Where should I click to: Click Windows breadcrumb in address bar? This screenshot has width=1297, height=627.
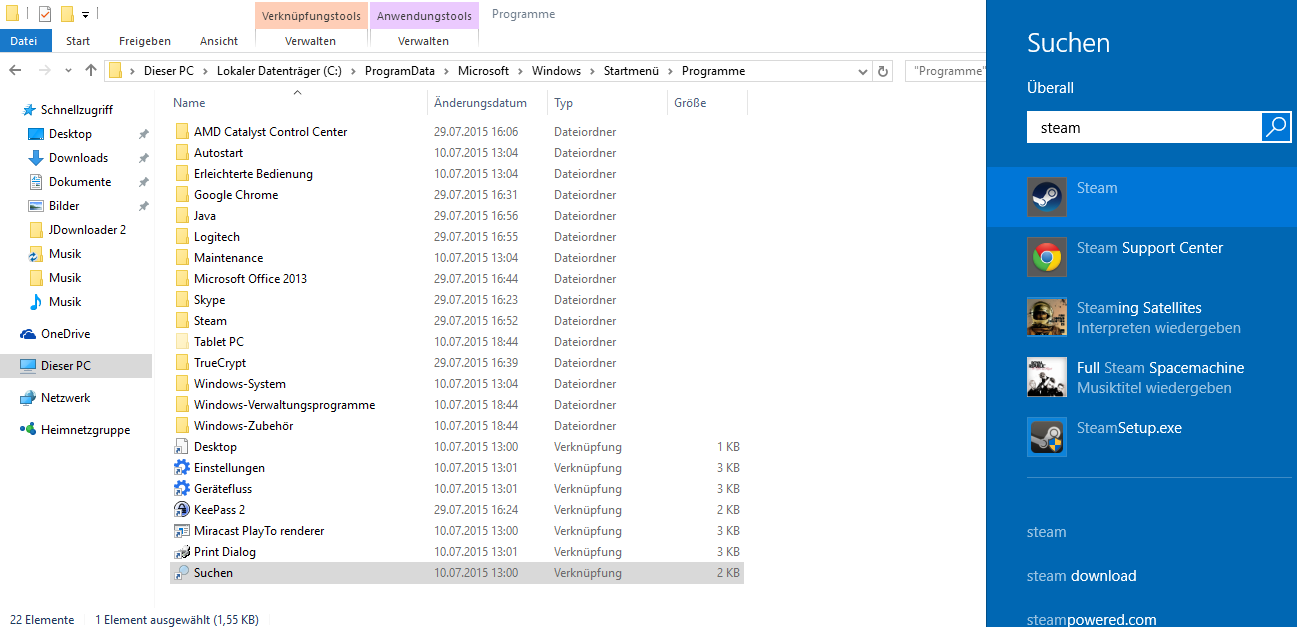pyautogui.click(x=556, y=71)
